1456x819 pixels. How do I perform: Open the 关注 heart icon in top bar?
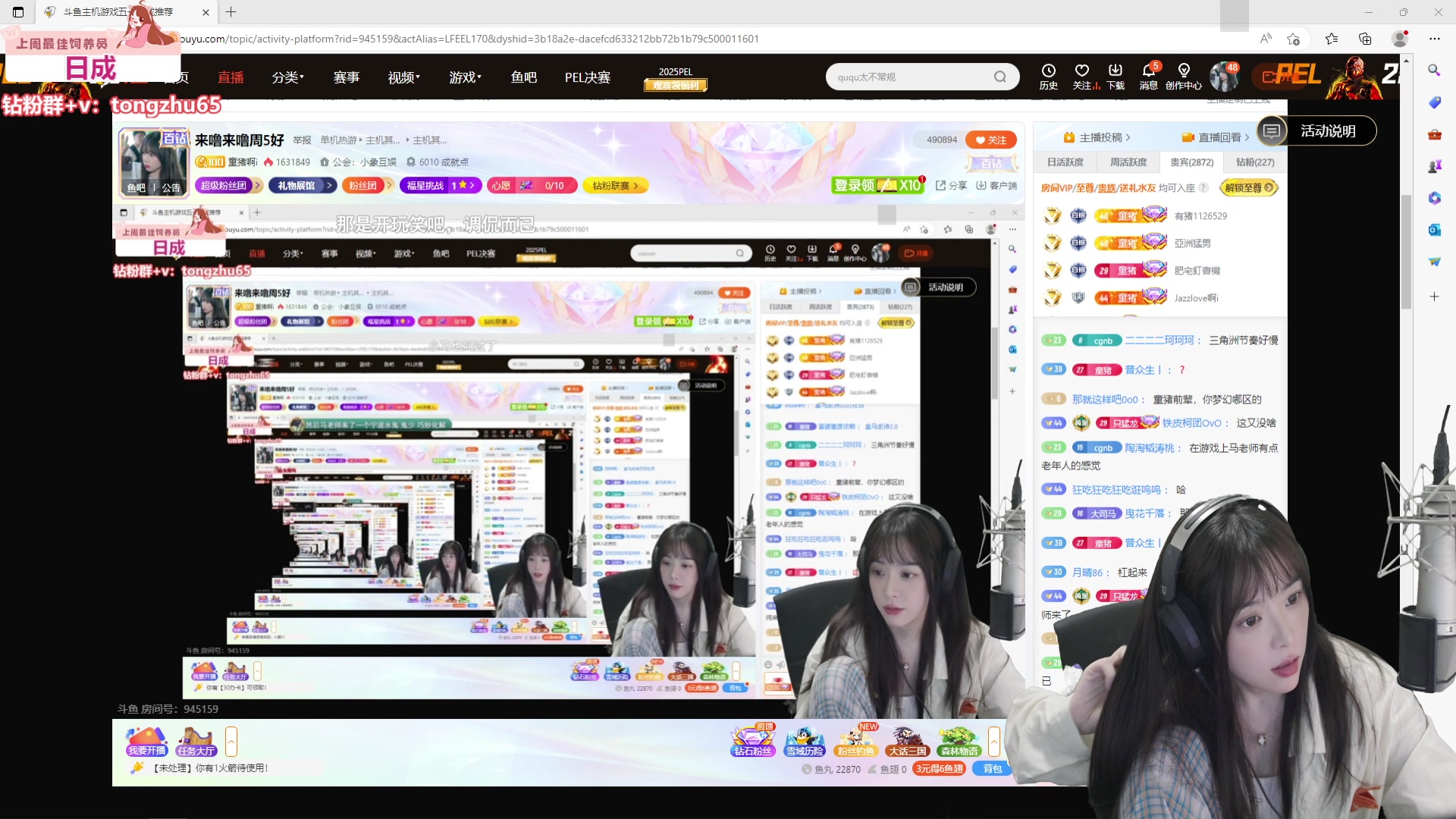(1082, 77)
